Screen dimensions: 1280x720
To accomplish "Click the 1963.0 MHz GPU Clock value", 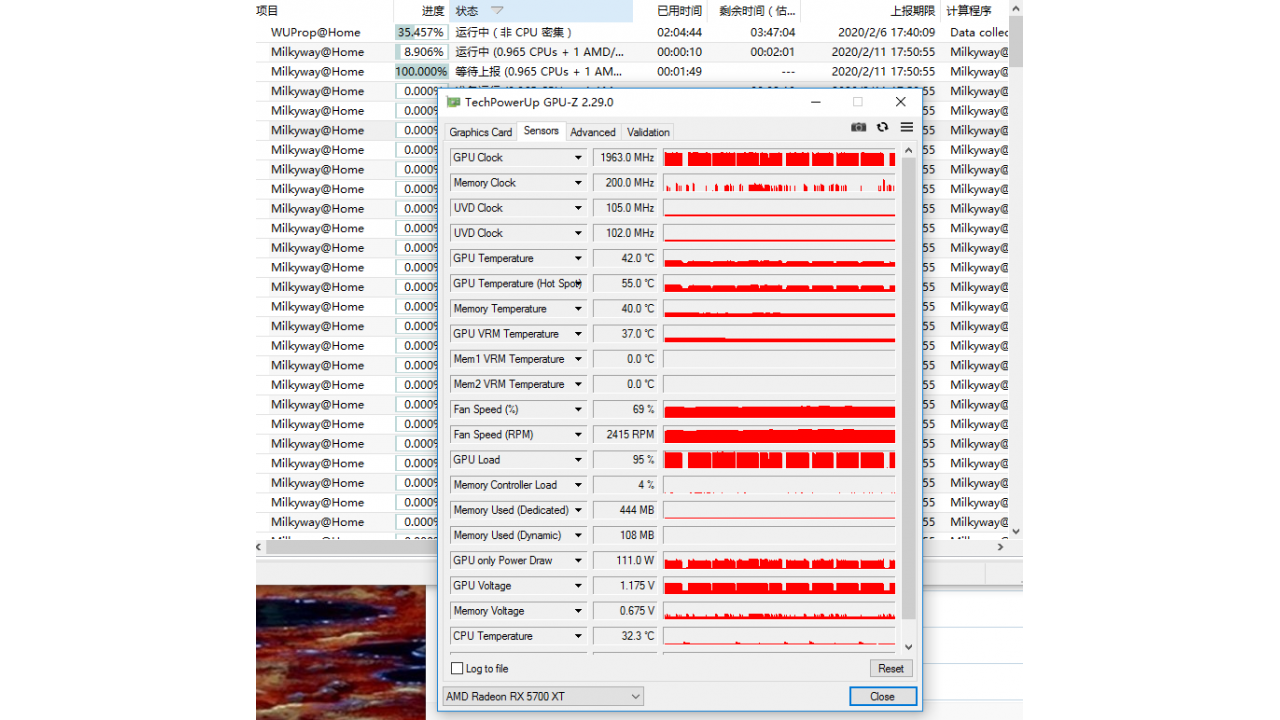I will click(625, 158).
